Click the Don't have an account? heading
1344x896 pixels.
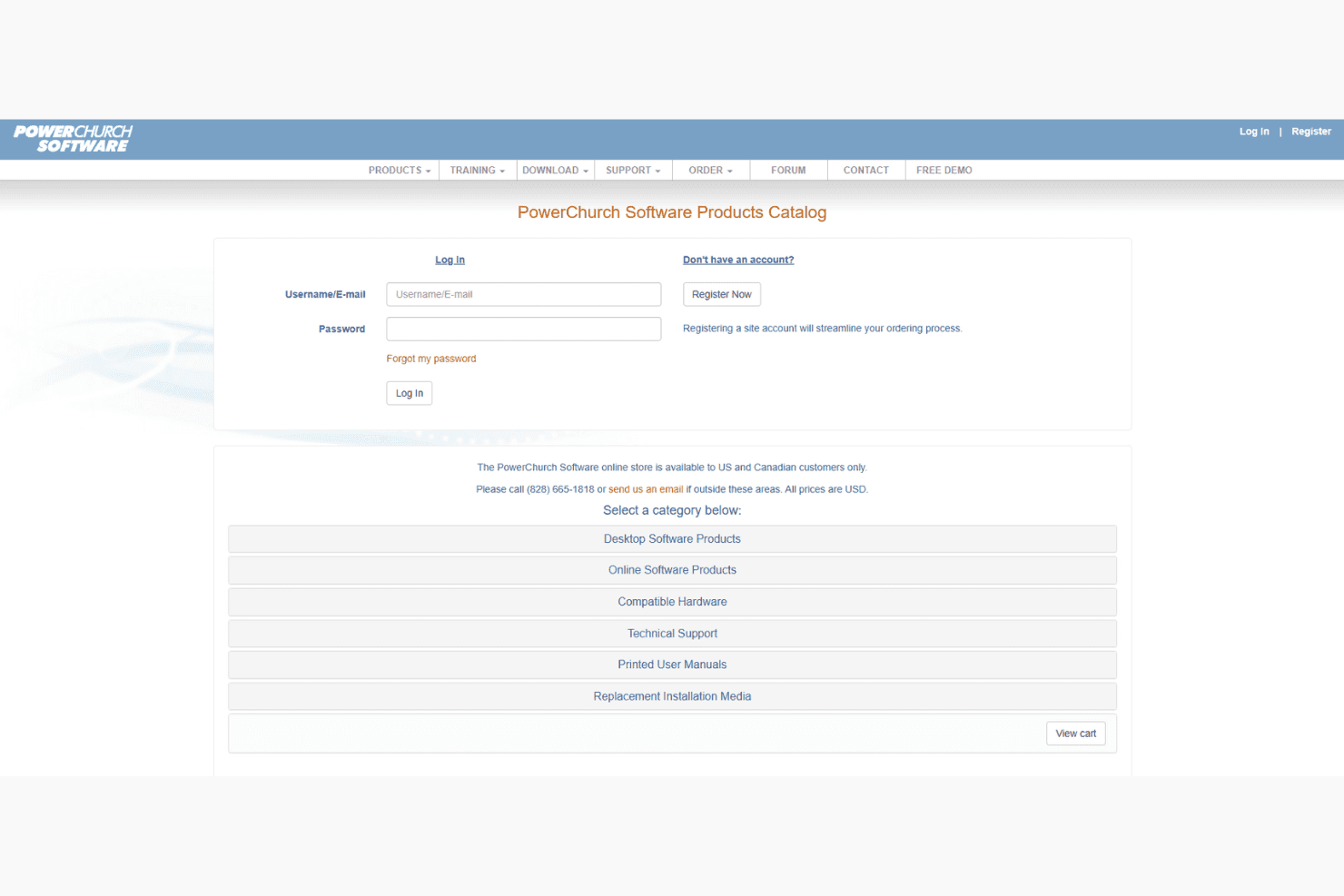click(x=738, y=260)
